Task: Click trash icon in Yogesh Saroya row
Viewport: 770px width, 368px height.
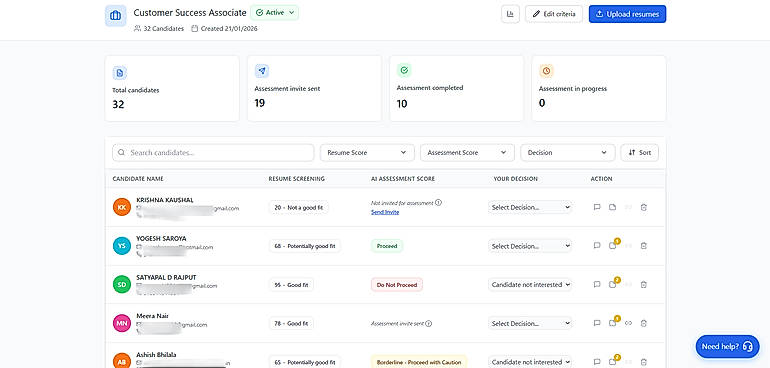Action: 644,246
